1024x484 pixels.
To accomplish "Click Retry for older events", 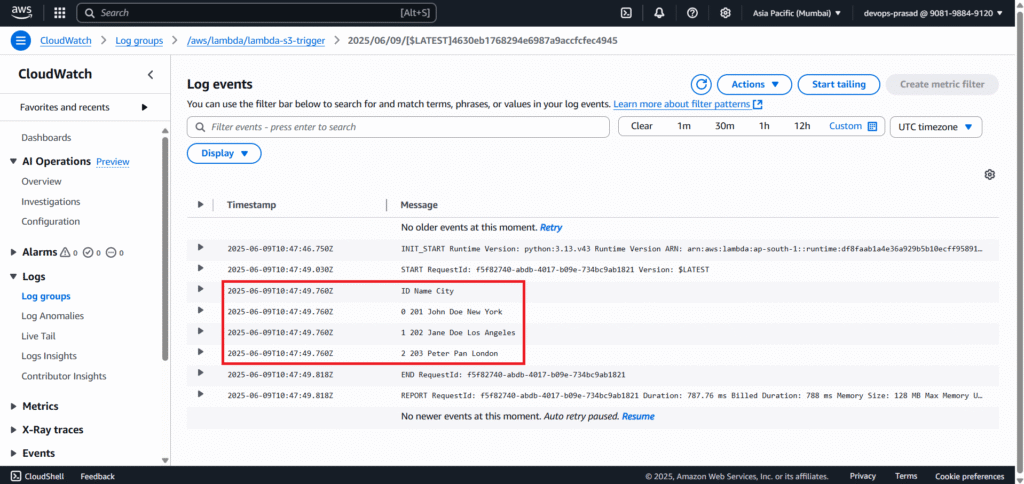I will point(551,227).
